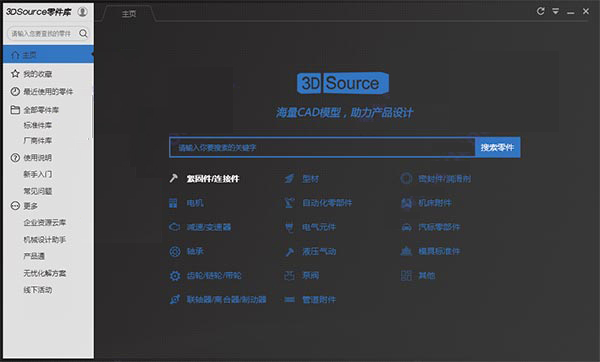Open 产品通 in sidebar
Image resolution: width=600 pixels, height=362 pixels.
[x=34, y=256]
